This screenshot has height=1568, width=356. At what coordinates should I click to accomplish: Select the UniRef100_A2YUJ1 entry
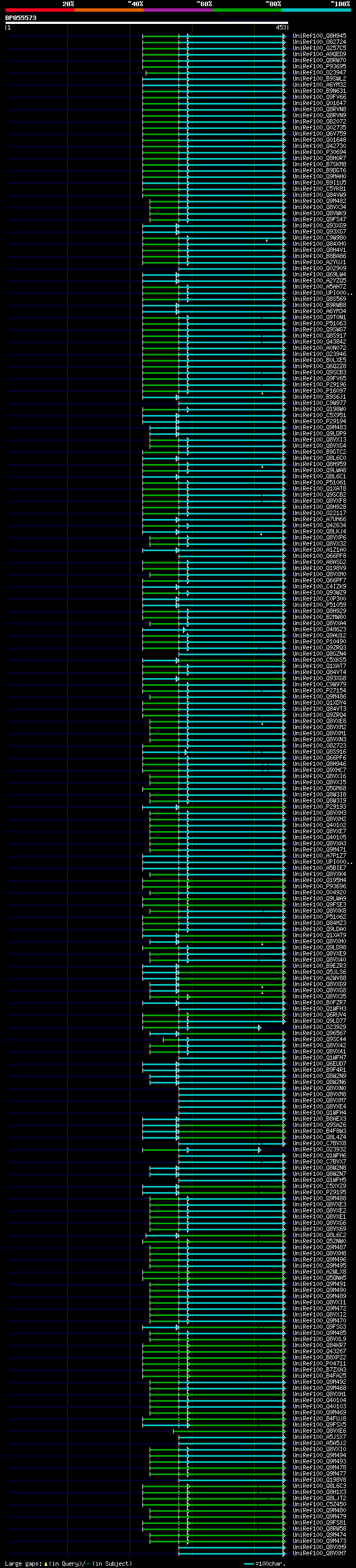[319, 262]
